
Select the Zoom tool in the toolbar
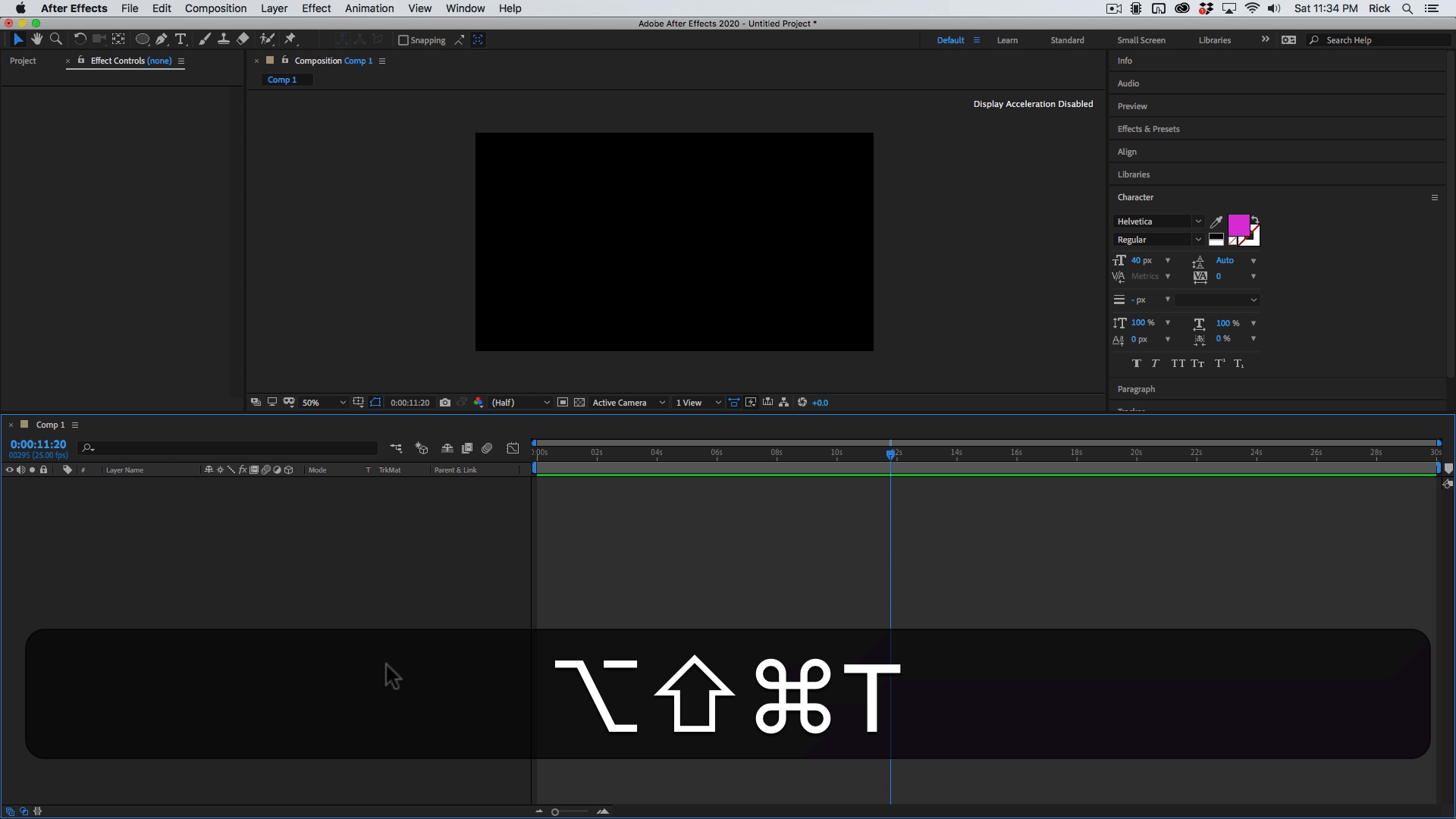tap(55, 39)
